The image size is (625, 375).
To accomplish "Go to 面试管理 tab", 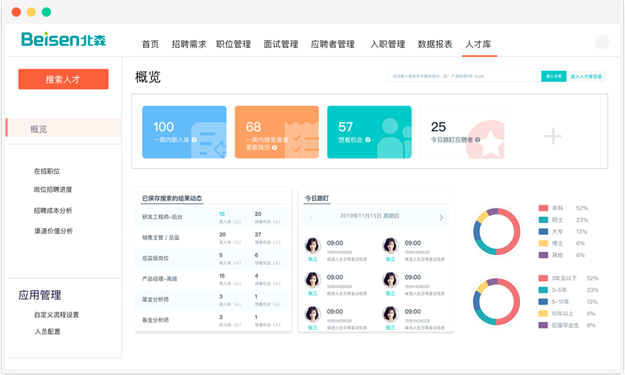I will click(x=281, y=44).
